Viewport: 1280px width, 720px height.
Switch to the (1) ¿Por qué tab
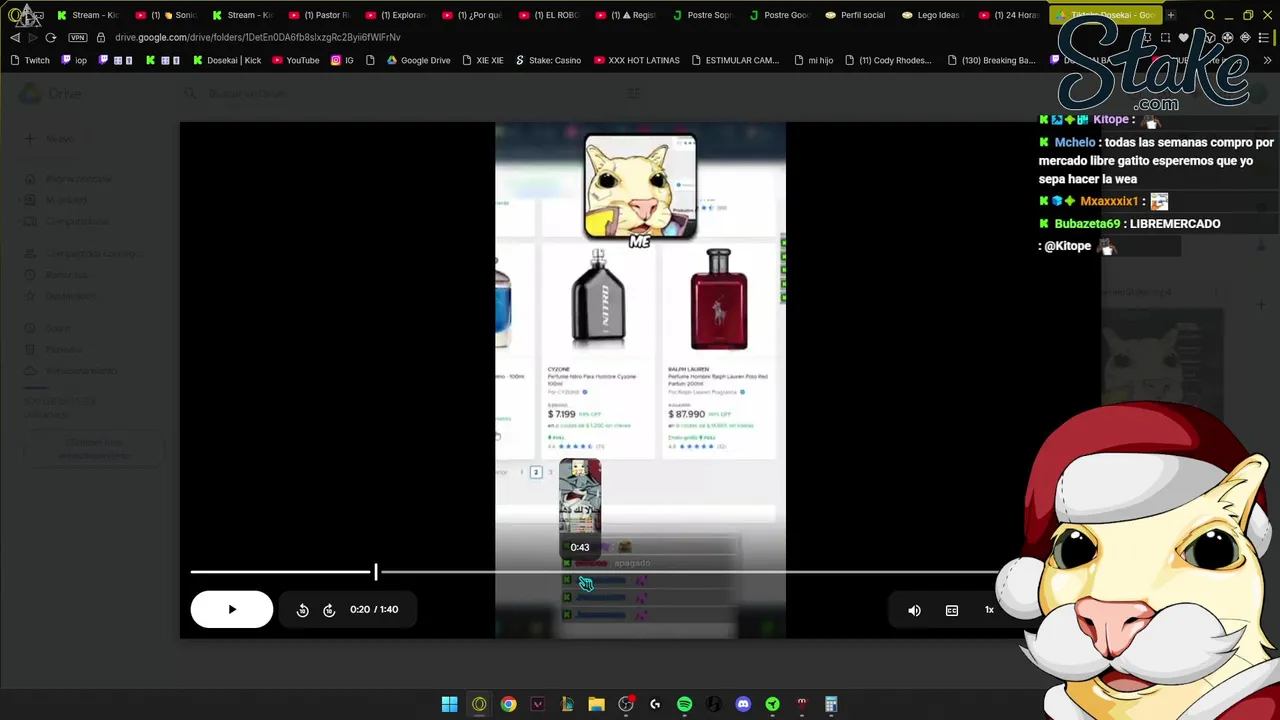click(x=473, y=15)
